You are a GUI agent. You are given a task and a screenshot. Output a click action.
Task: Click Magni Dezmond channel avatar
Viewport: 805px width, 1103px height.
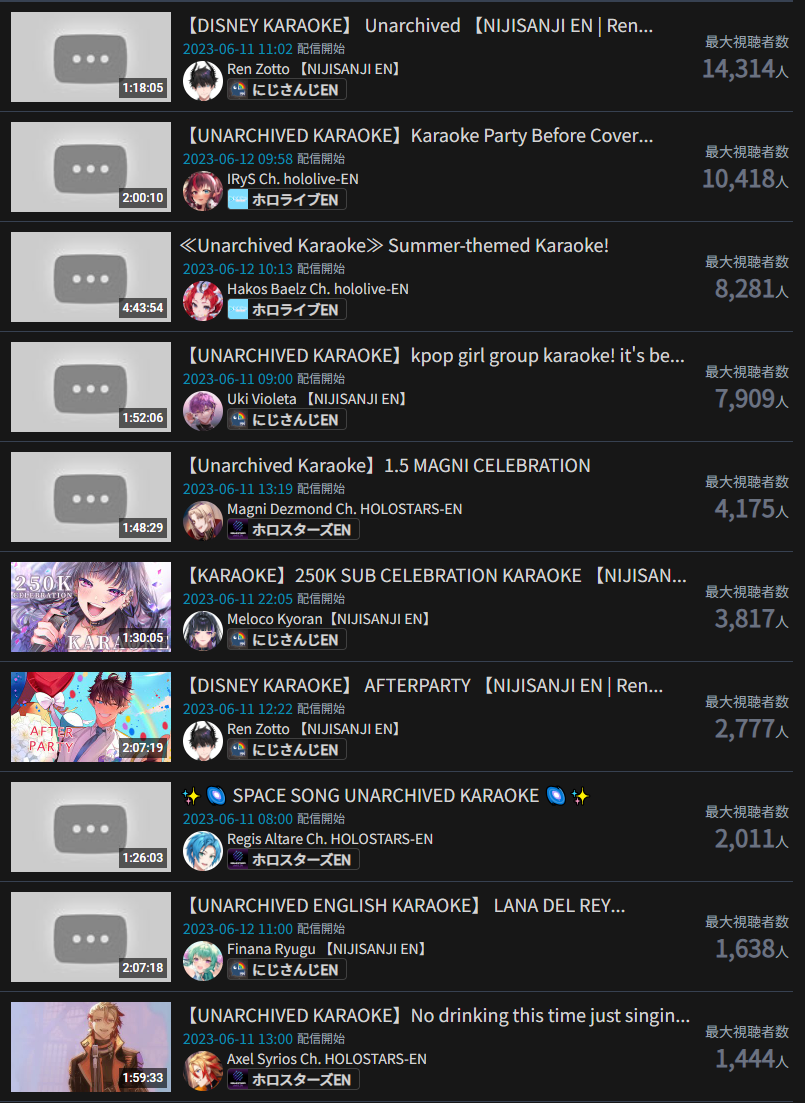coord(203,521)
